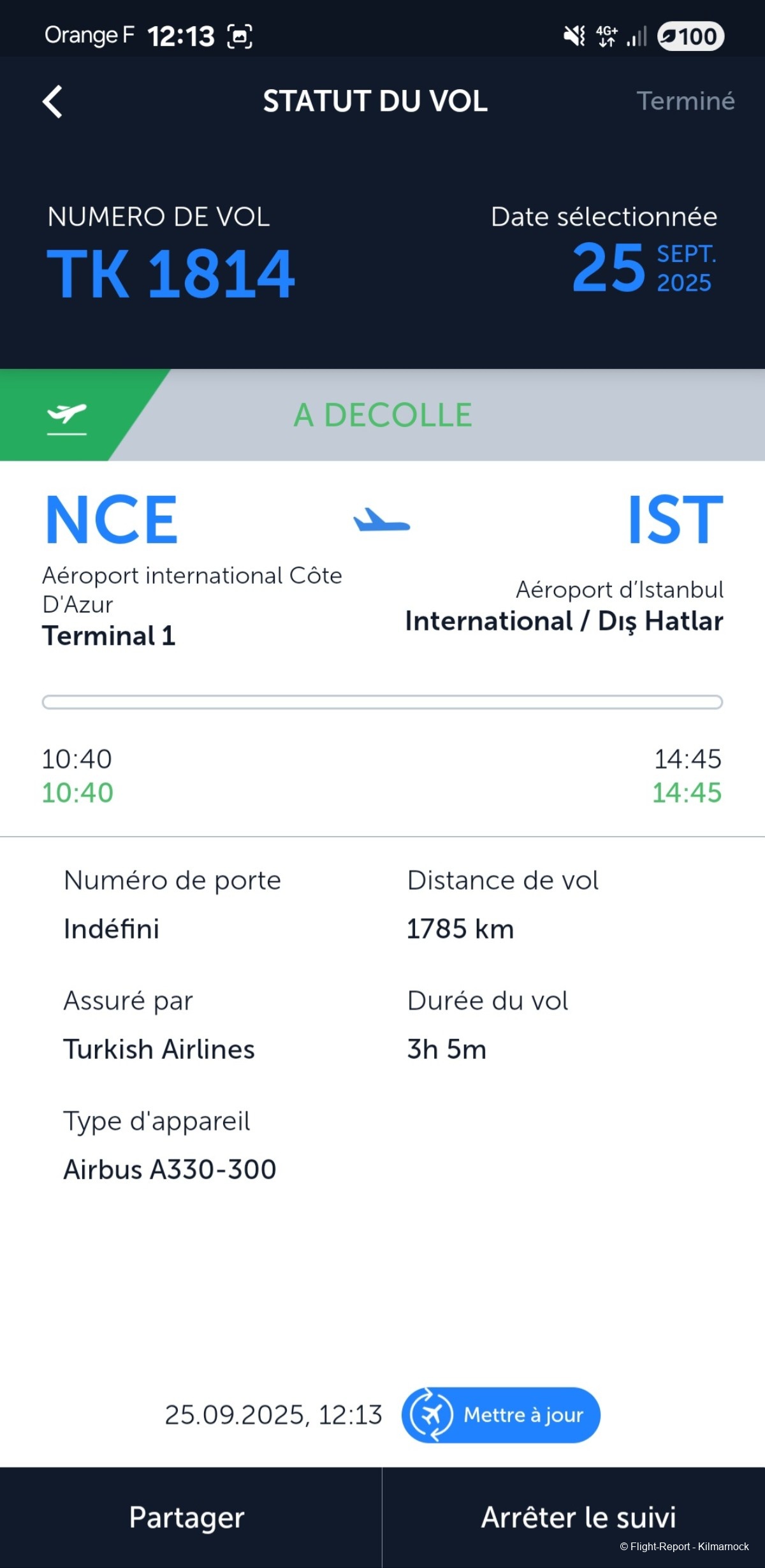The height and width of the screenshot is (1568, 765).
Task: Tap the muted sound status icon
Action: tap(574, 36)
